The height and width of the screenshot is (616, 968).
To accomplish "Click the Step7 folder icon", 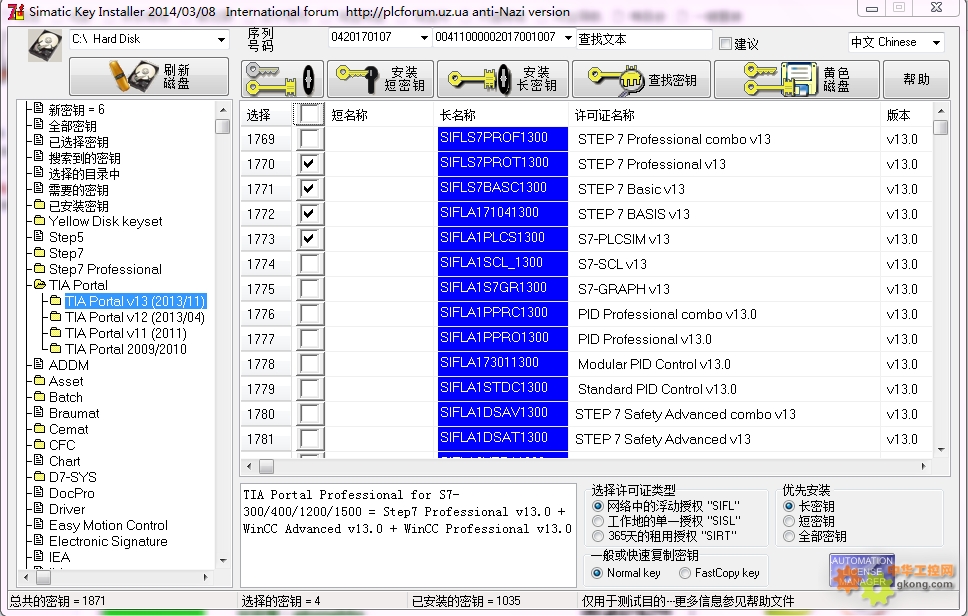I will pos(39,252).
